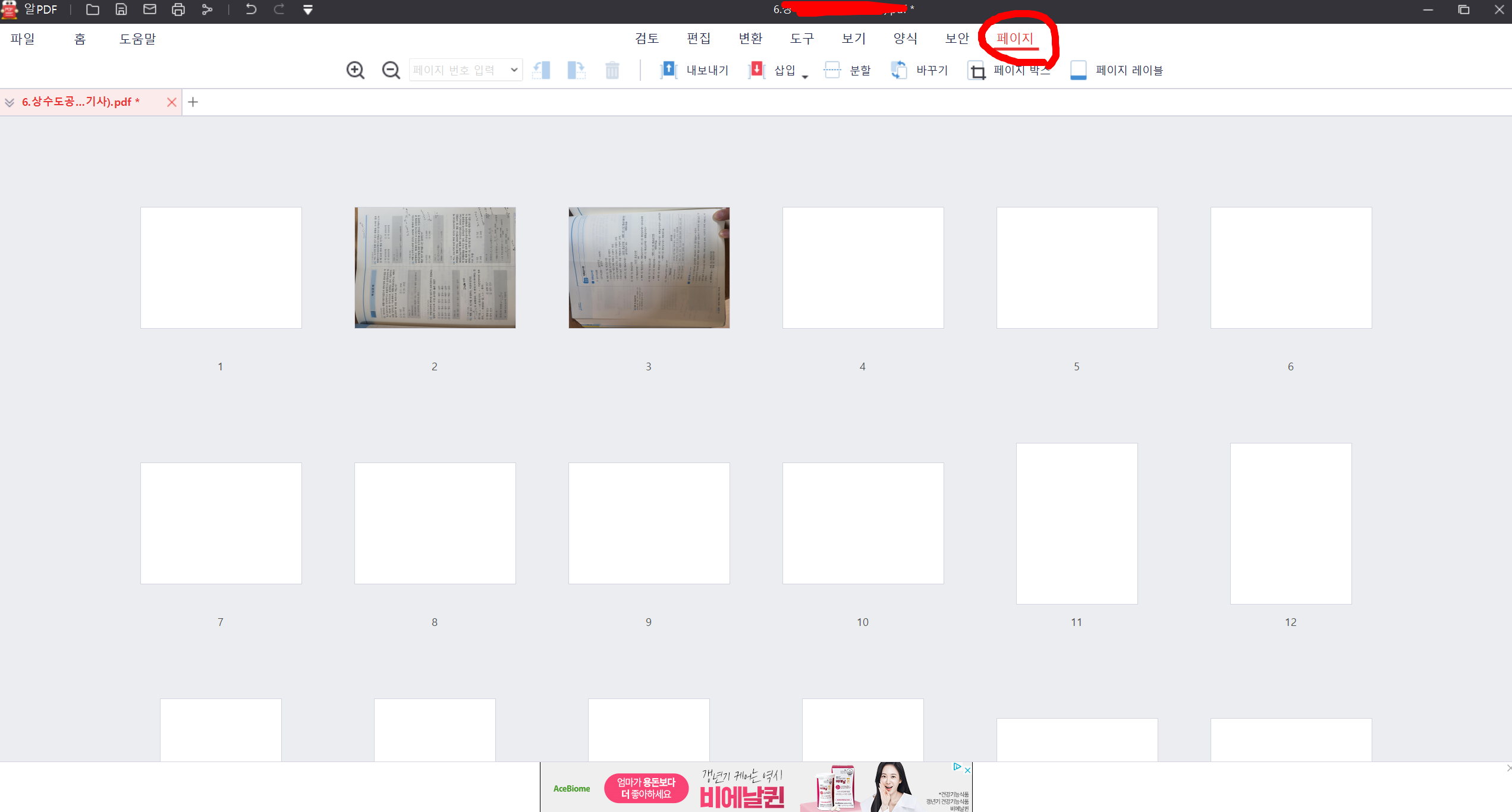Select page 12 portrait thumbnail
Image resolution: width=1512 pixels, height=812 pixels.
1291,524
